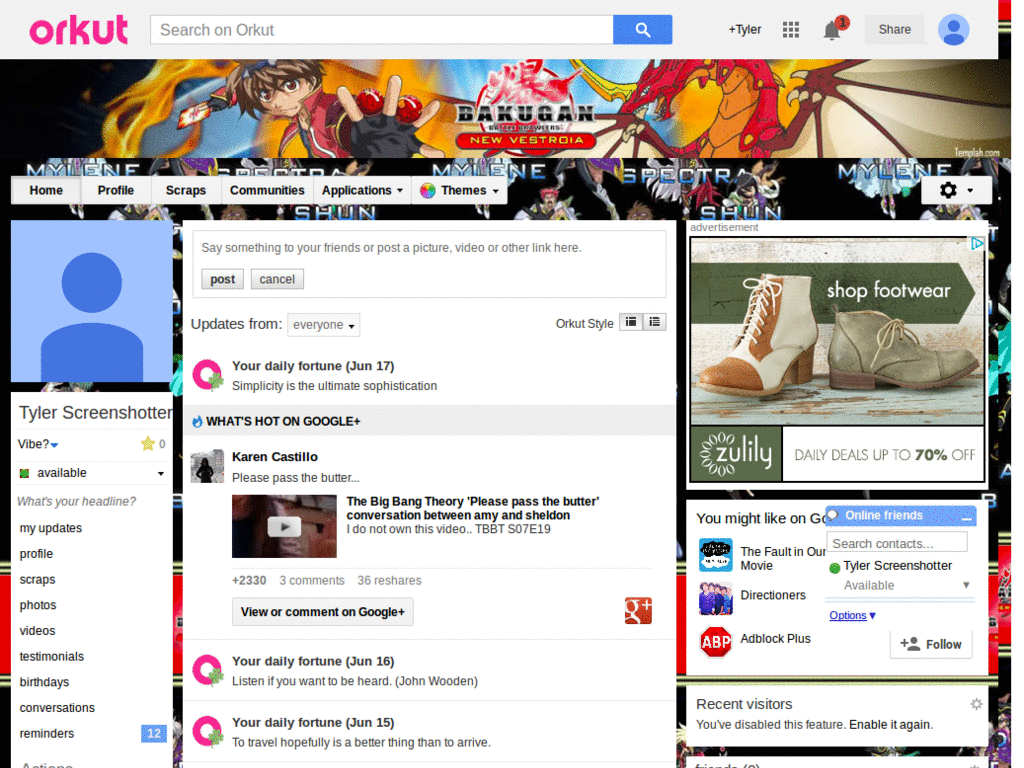Click the green status dot next to Tyler Screenshotter

click(834, 568)
